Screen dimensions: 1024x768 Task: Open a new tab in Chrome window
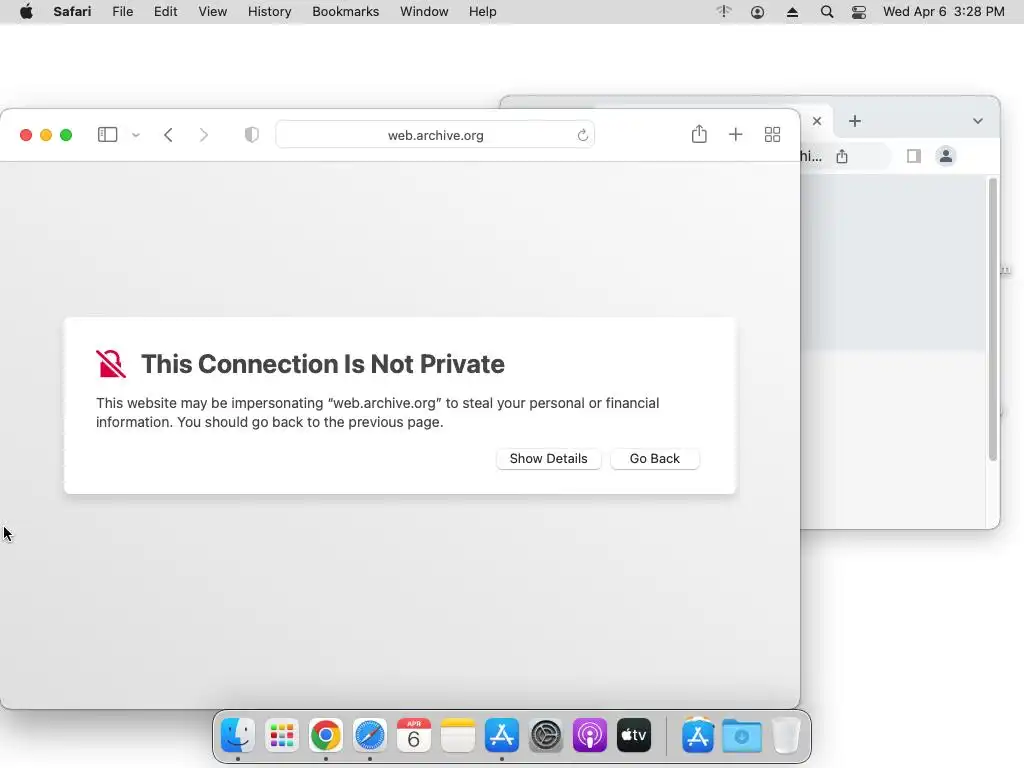(x=855, y=121)
